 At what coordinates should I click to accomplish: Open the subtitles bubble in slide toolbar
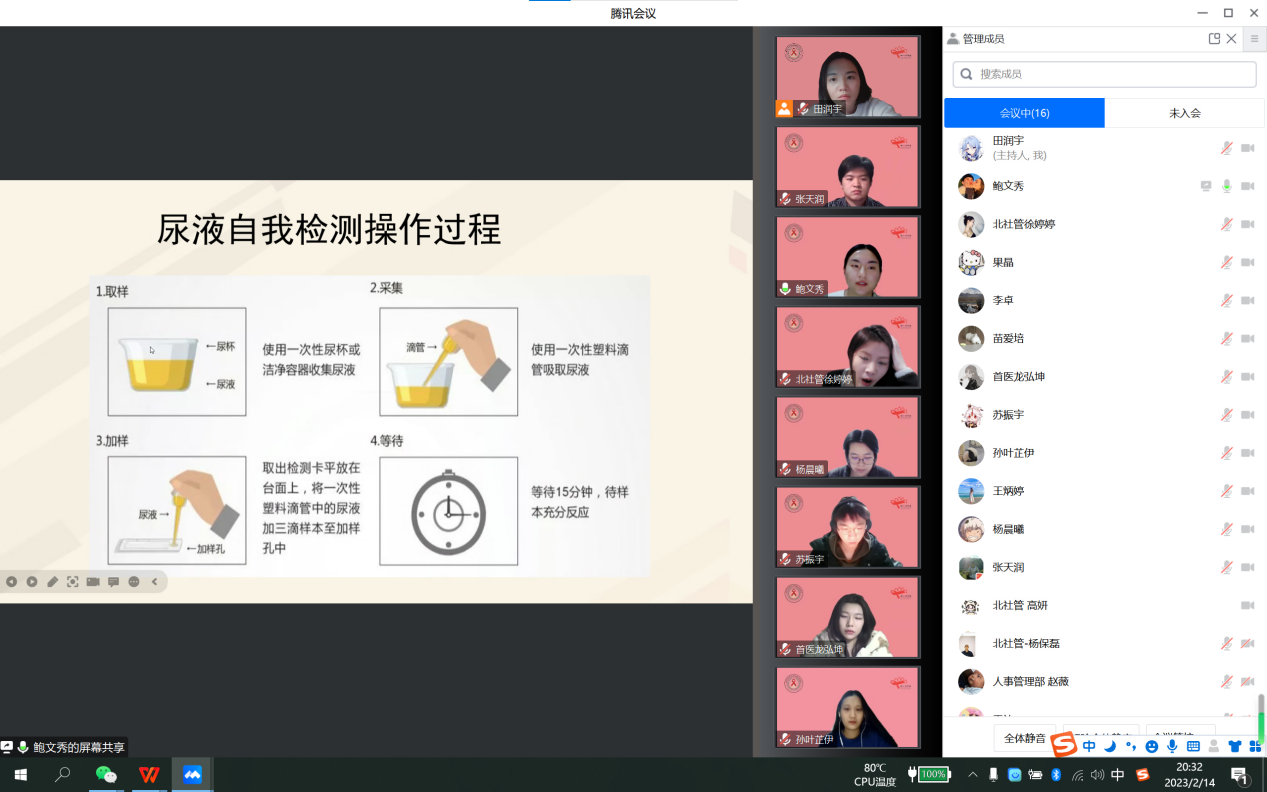pos(113,582)
